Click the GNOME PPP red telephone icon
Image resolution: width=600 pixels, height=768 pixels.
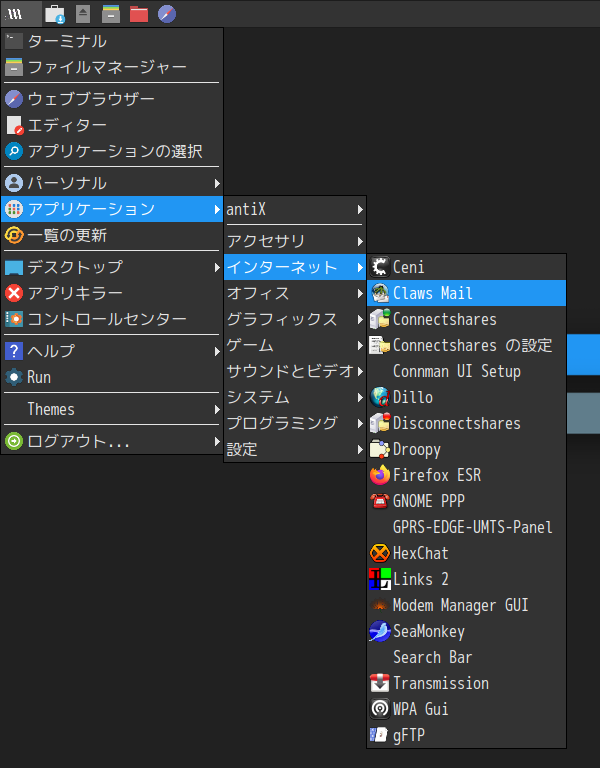click(380, 501)
